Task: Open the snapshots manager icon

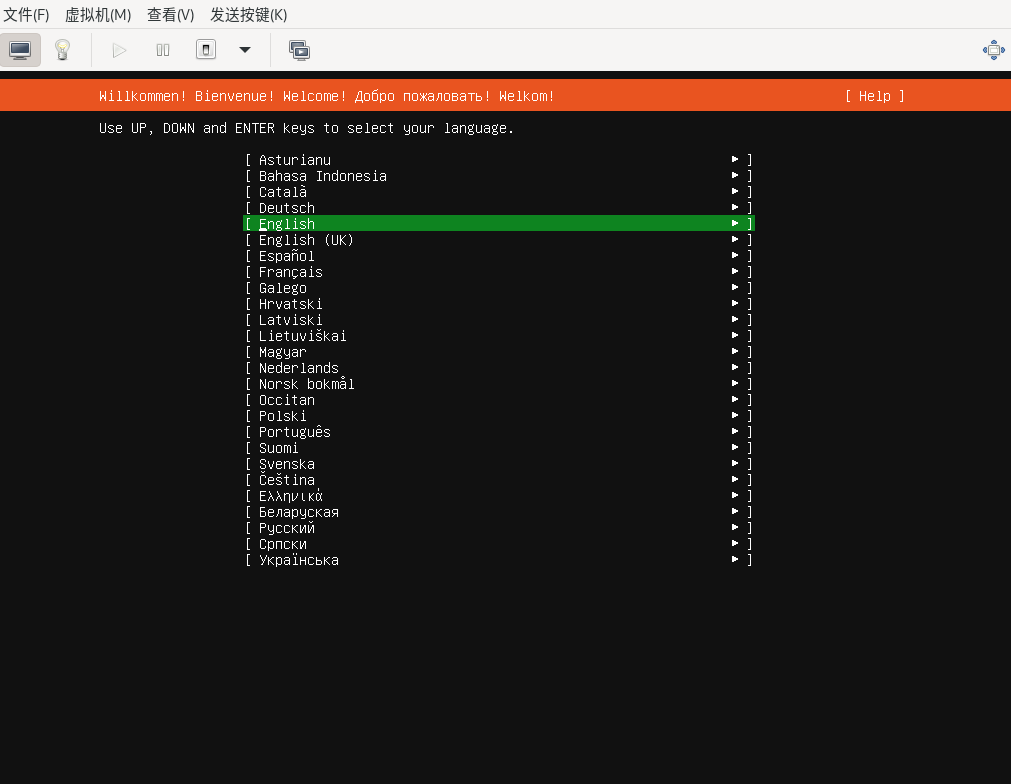Action: [x=299, y=50]
